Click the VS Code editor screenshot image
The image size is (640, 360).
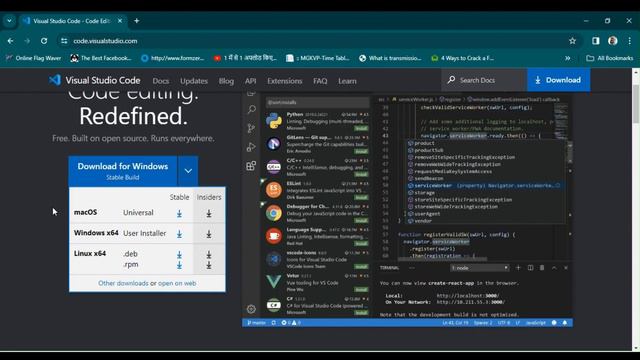click(407, 208)
